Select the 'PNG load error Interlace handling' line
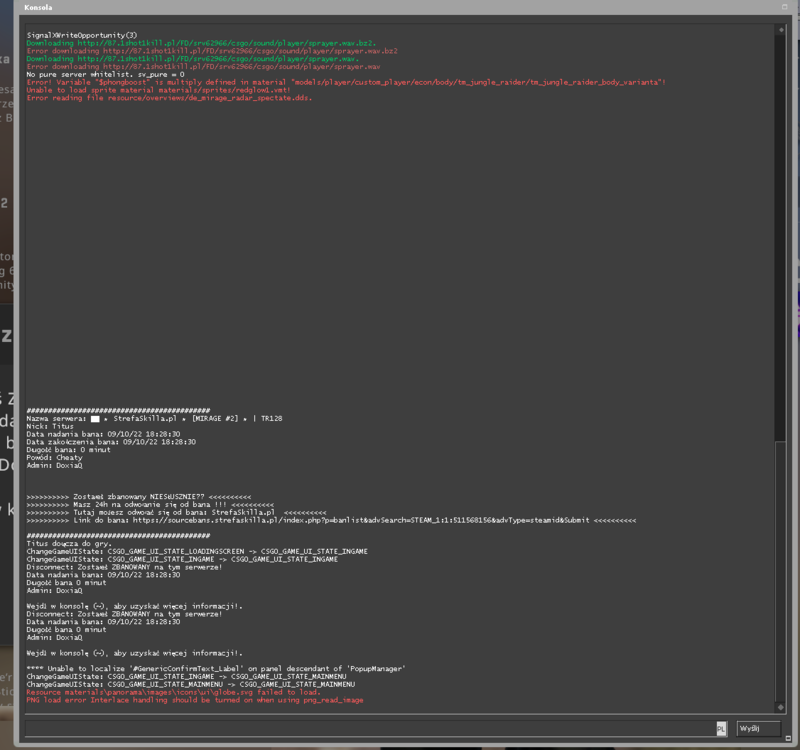Viewport: 800px width, 750px height. (195, 701)
